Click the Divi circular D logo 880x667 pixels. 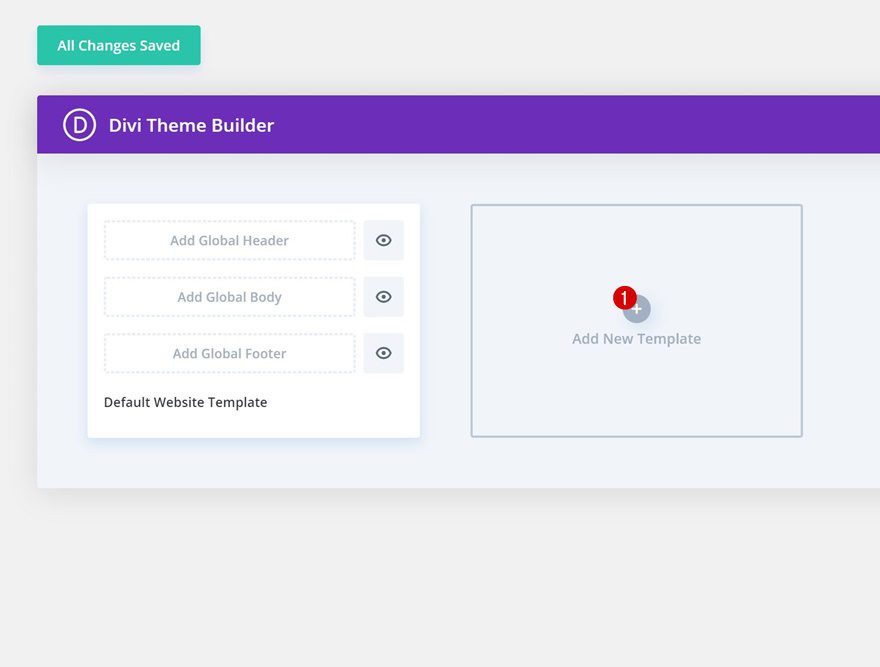pos(79,125)
